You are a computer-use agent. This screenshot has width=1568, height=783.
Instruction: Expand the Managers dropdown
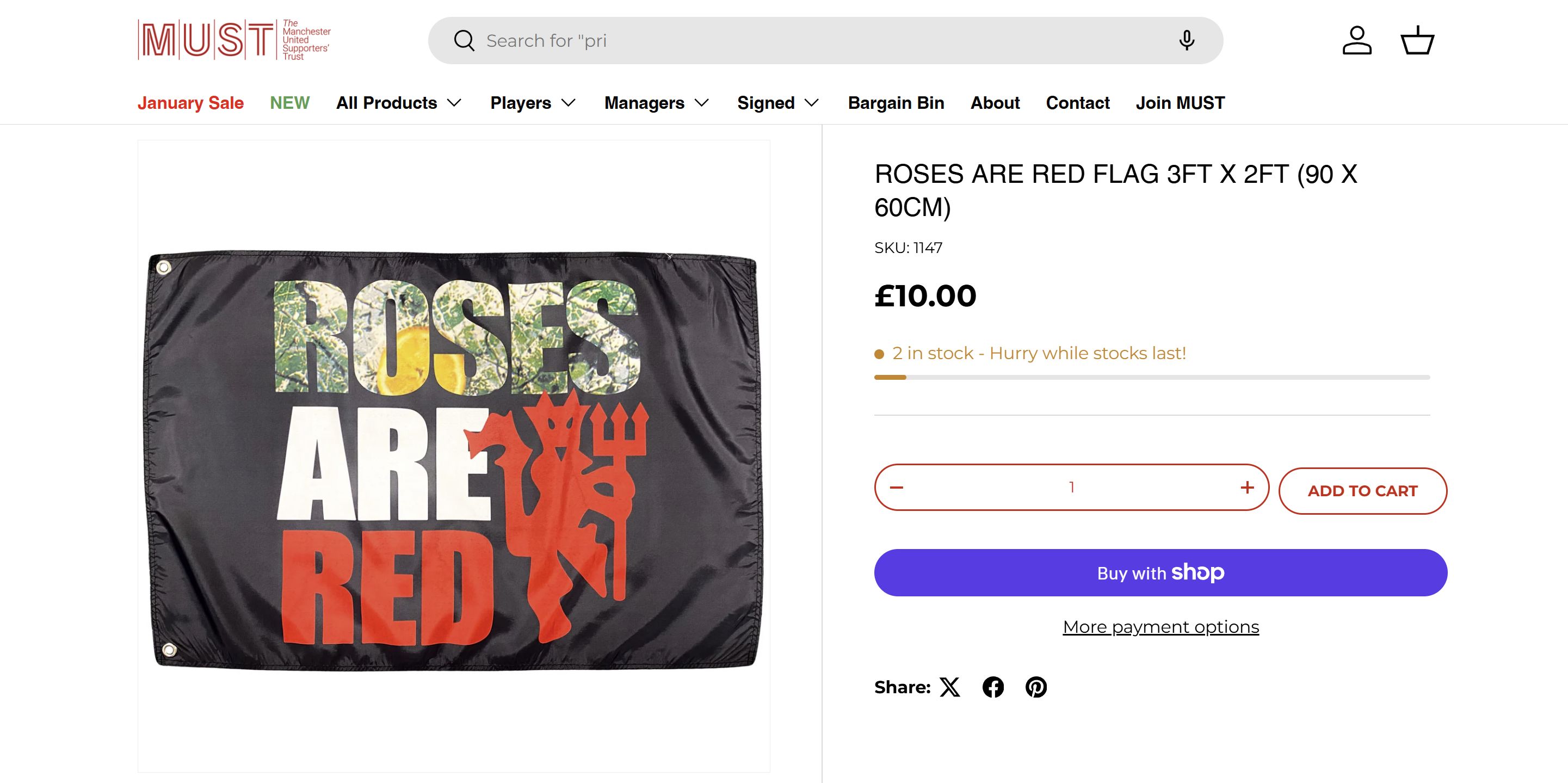point(656,103)
